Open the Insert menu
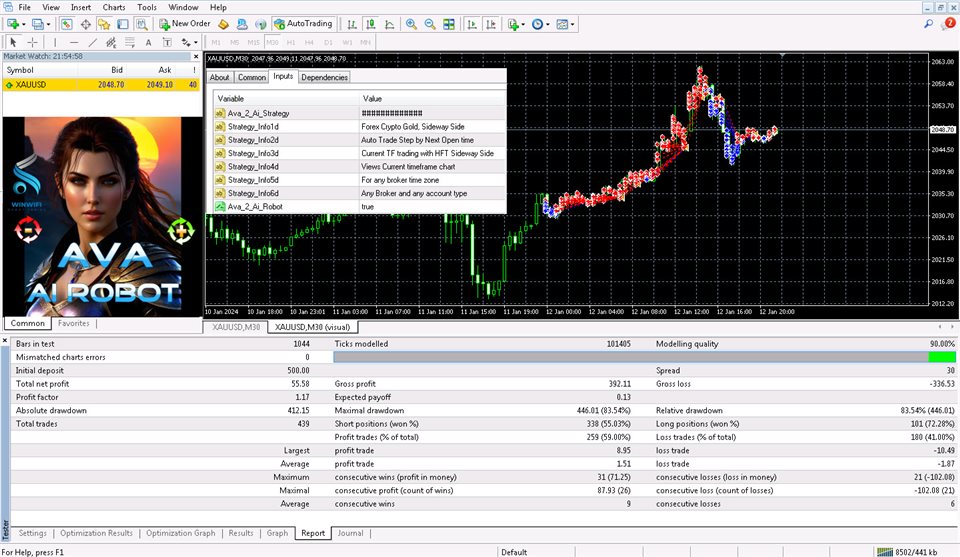The height and width of the screenshot is (557, 960). pos(81,7)
